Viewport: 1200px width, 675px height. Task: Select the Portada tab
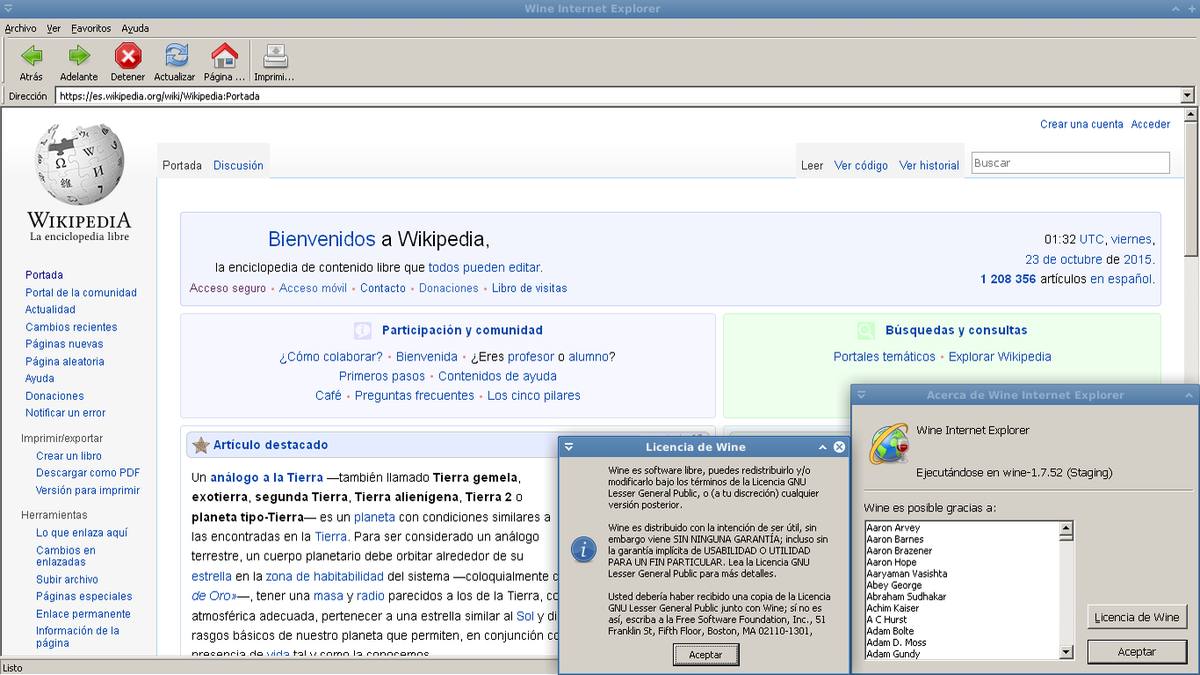pos(182,166)
